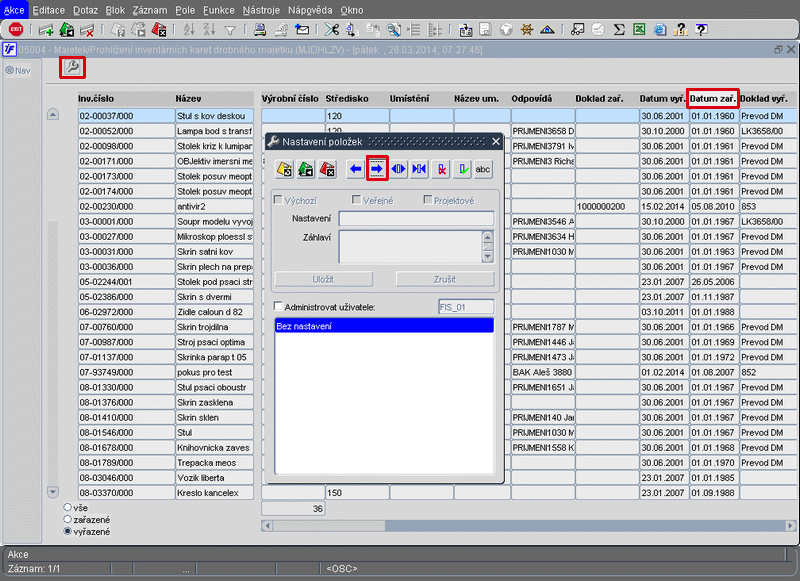This screenshot has width=800, height=581.
Task: Move column left with blue left arrow
Action: (x=356, y=169)
